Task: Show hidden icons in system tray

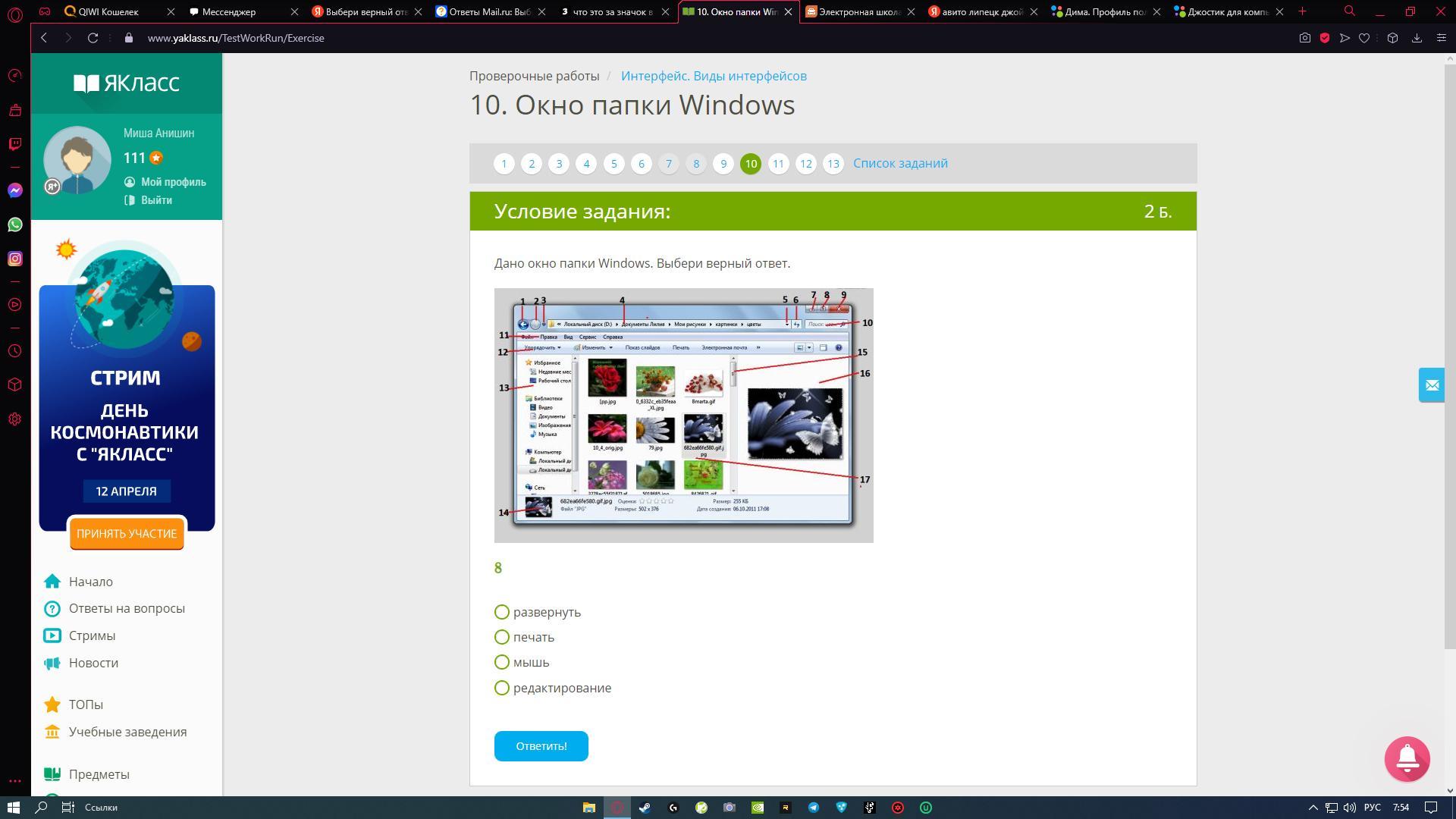Action: click(1313, 808)
